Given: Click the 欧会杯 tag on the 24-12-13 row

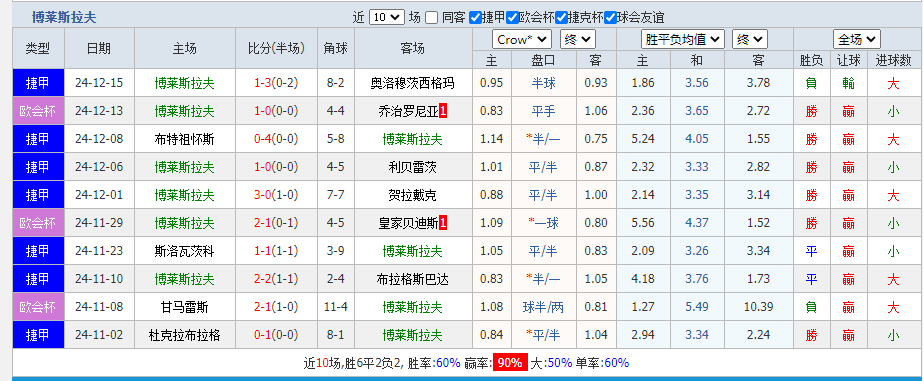Looking at the screenshot, I should [38, 111].
